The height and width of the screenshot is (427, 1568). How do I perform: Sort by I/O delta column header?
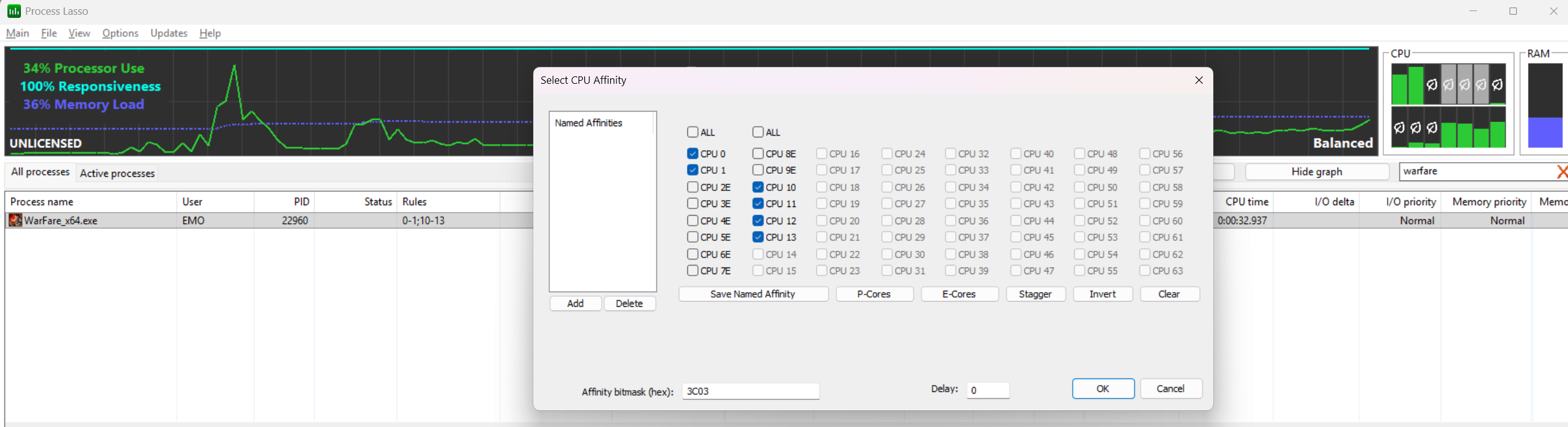(1316, 201)
